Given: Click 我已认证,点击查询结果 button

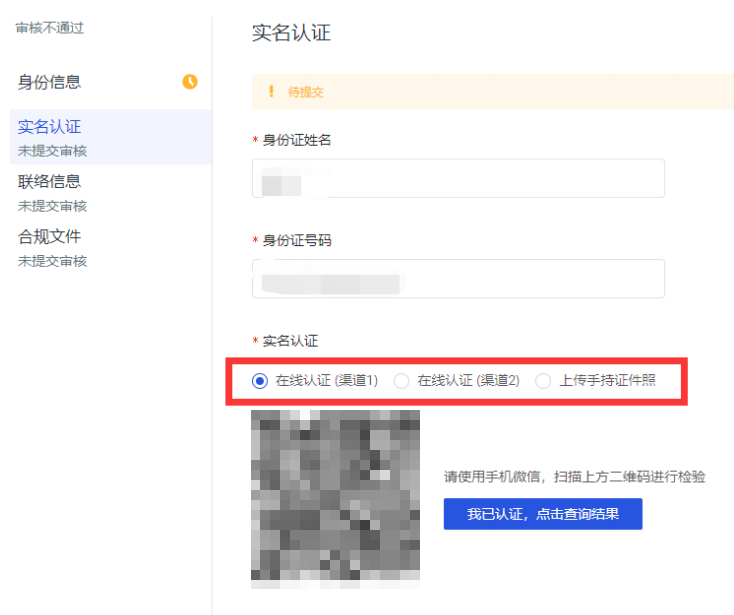Looking at the screenshot, I should click(543, 514).
